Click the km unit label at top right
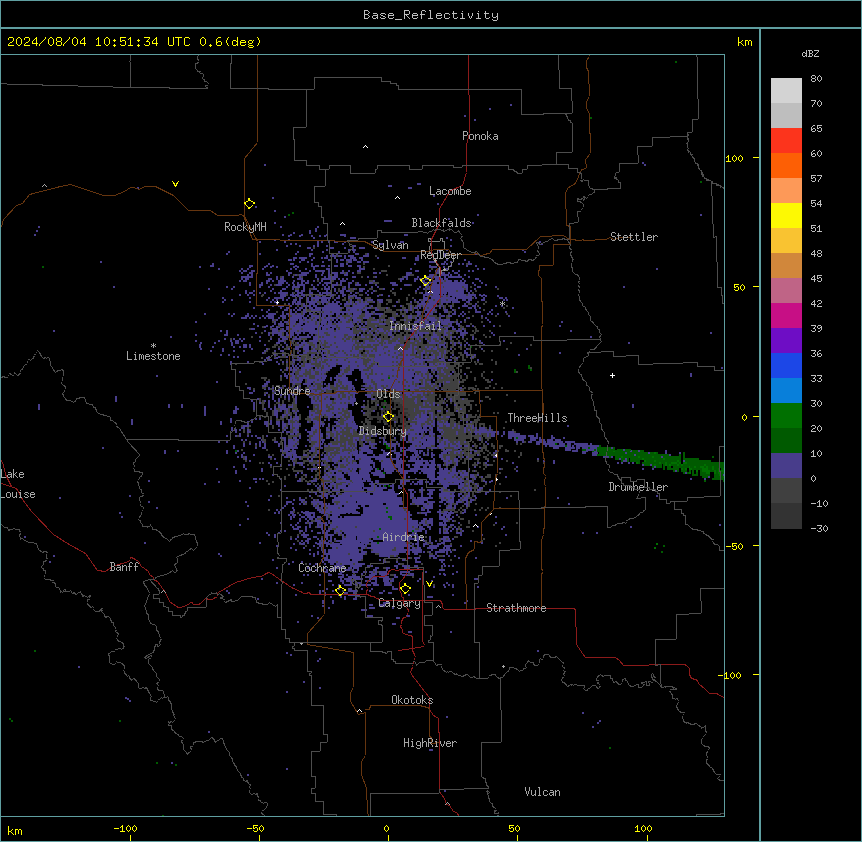Image resolution: width=862 pixels, height=842 pixels. [x=745, y=42]
